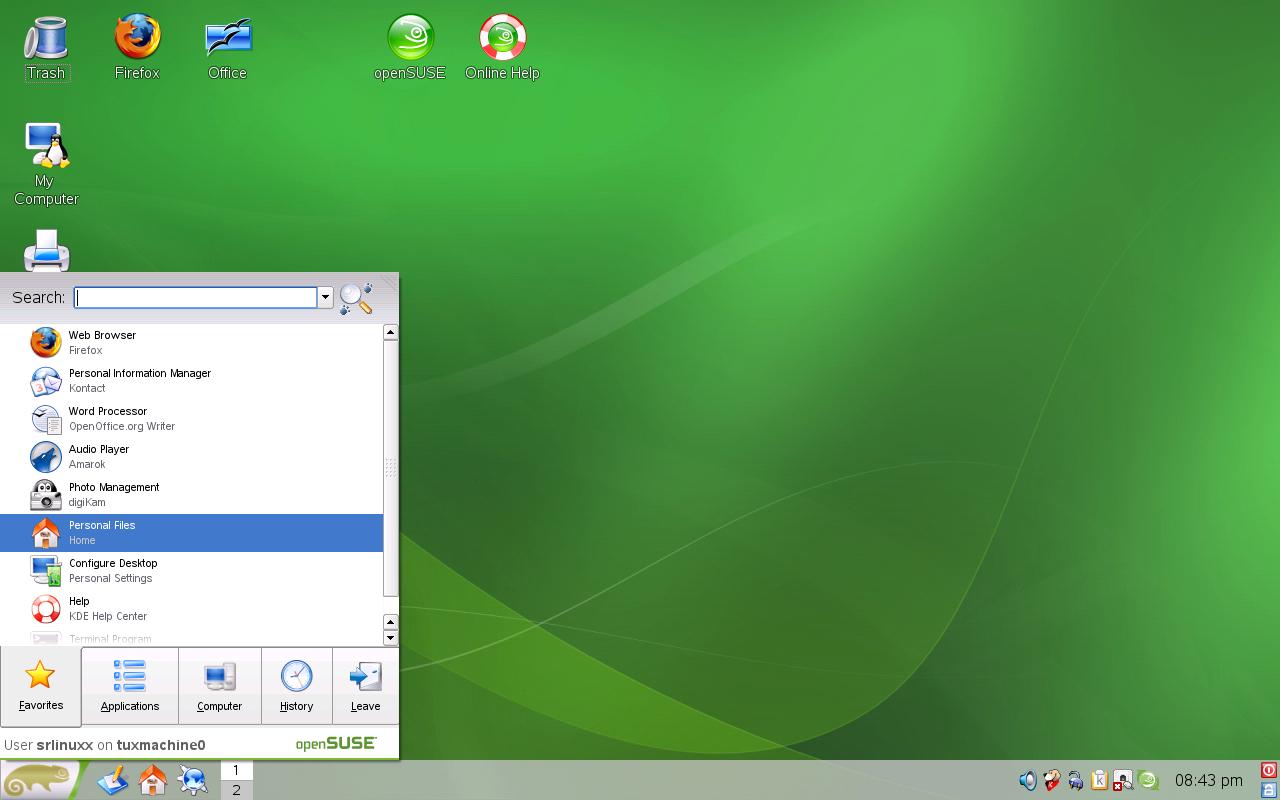The image size is (1280, 800).
Task: Open the Leave tab
Action: point(365,685)
